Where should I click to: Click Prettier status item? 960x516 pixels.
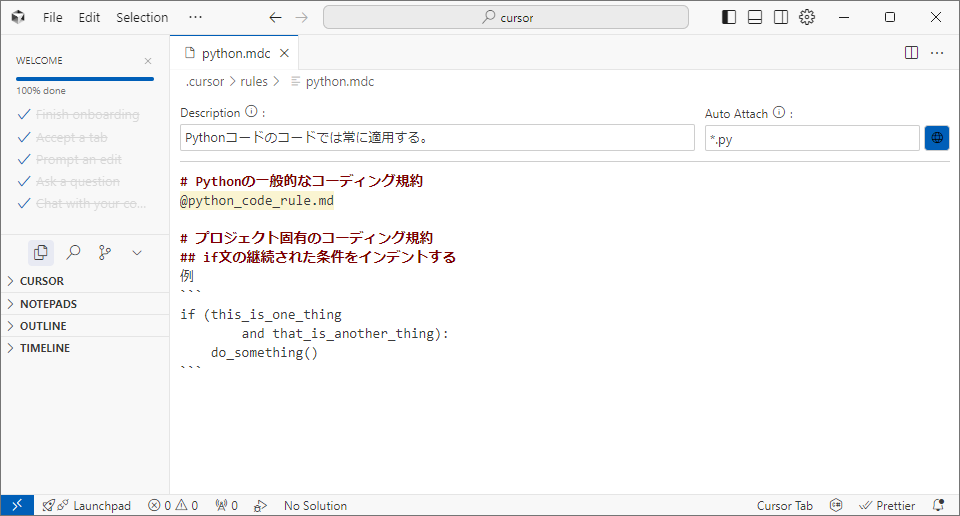coord(887,506)
